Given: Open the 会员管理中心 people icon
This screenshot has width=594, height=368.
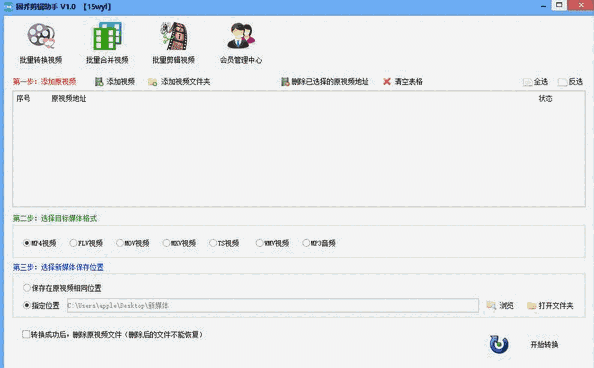Looking at the screenshot, I should [x=241, y=36].
